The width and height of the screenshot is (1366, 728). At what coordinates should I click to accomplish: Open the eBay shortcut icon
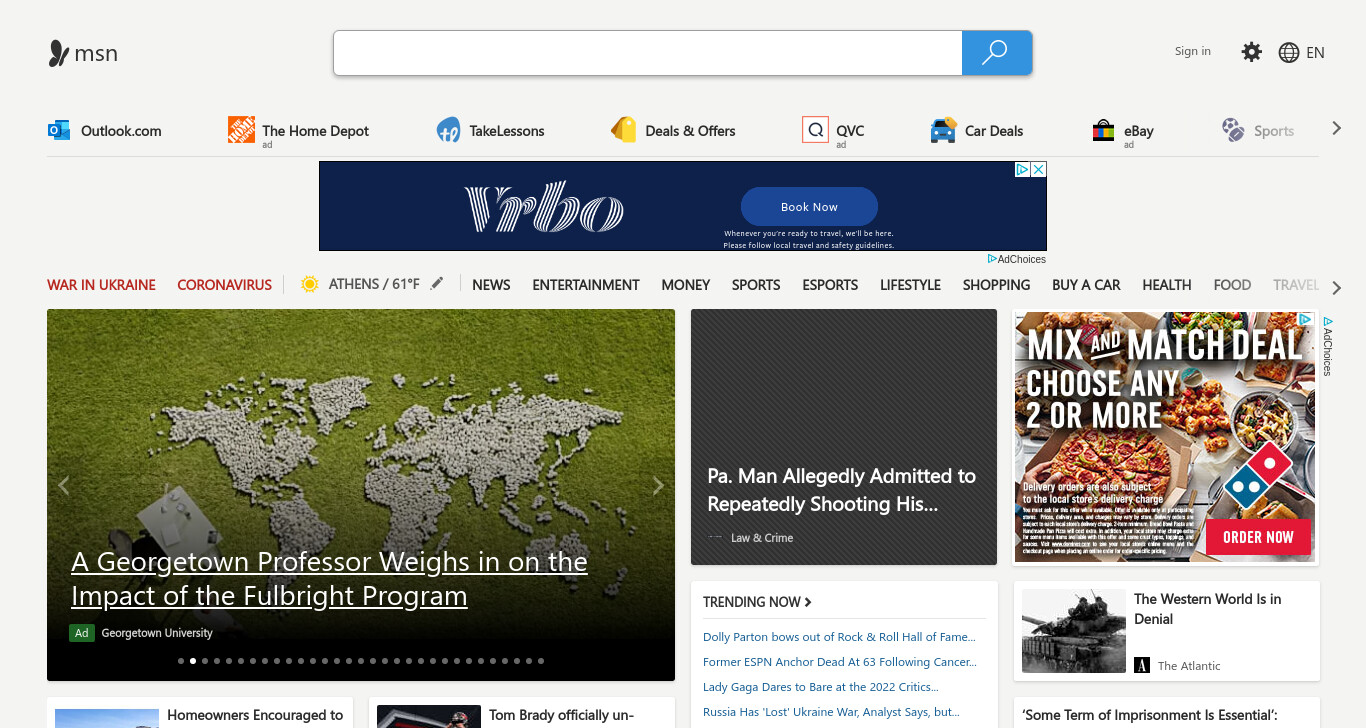[1103, 130]
